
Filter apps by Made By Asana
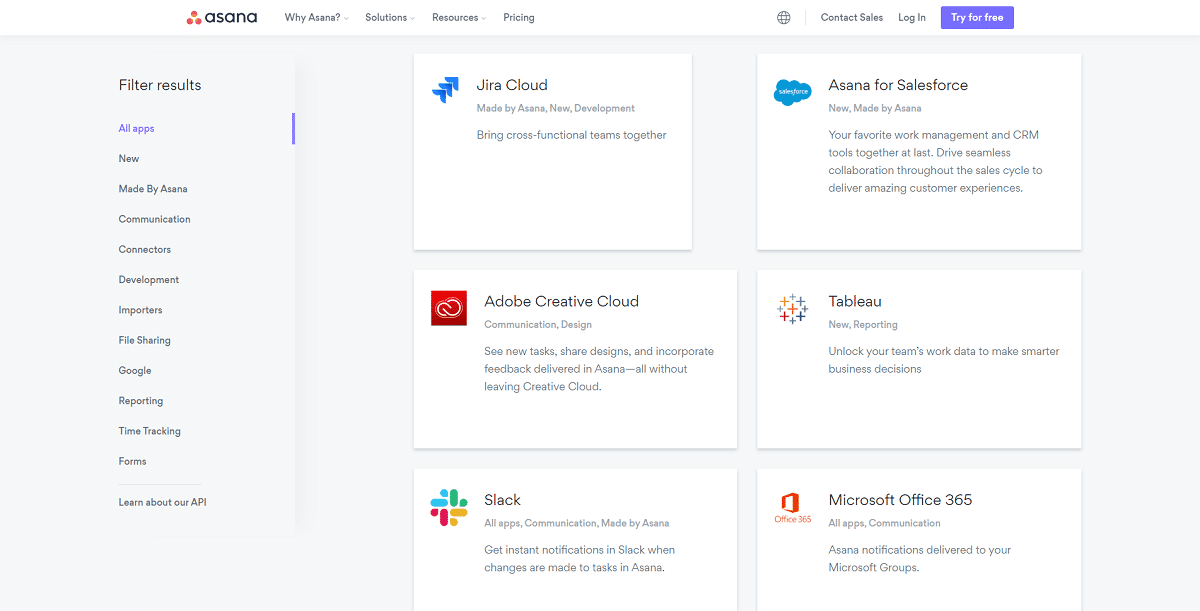[x=152, y=188]
